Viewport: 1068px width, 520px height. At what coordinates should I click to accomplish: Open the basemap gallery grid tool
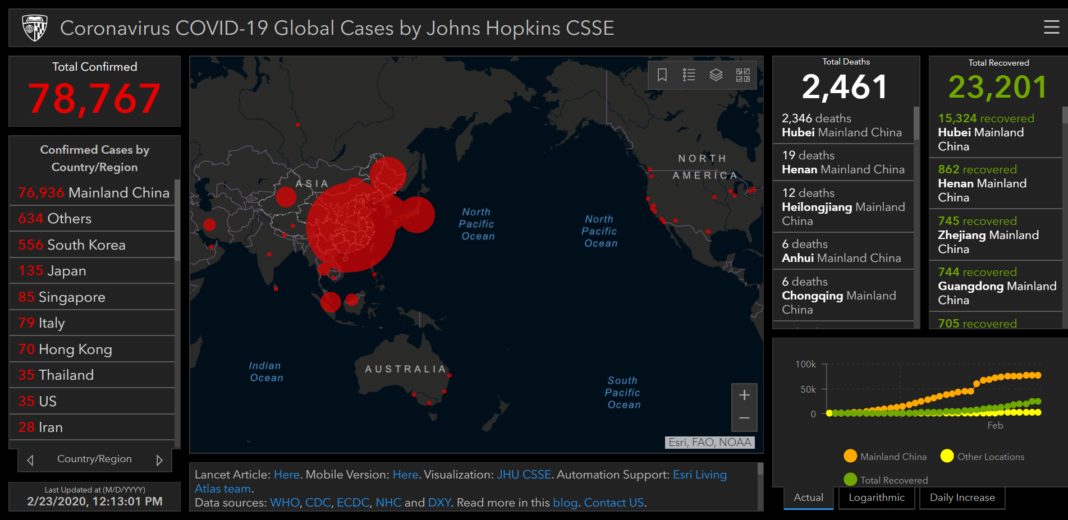742,75
